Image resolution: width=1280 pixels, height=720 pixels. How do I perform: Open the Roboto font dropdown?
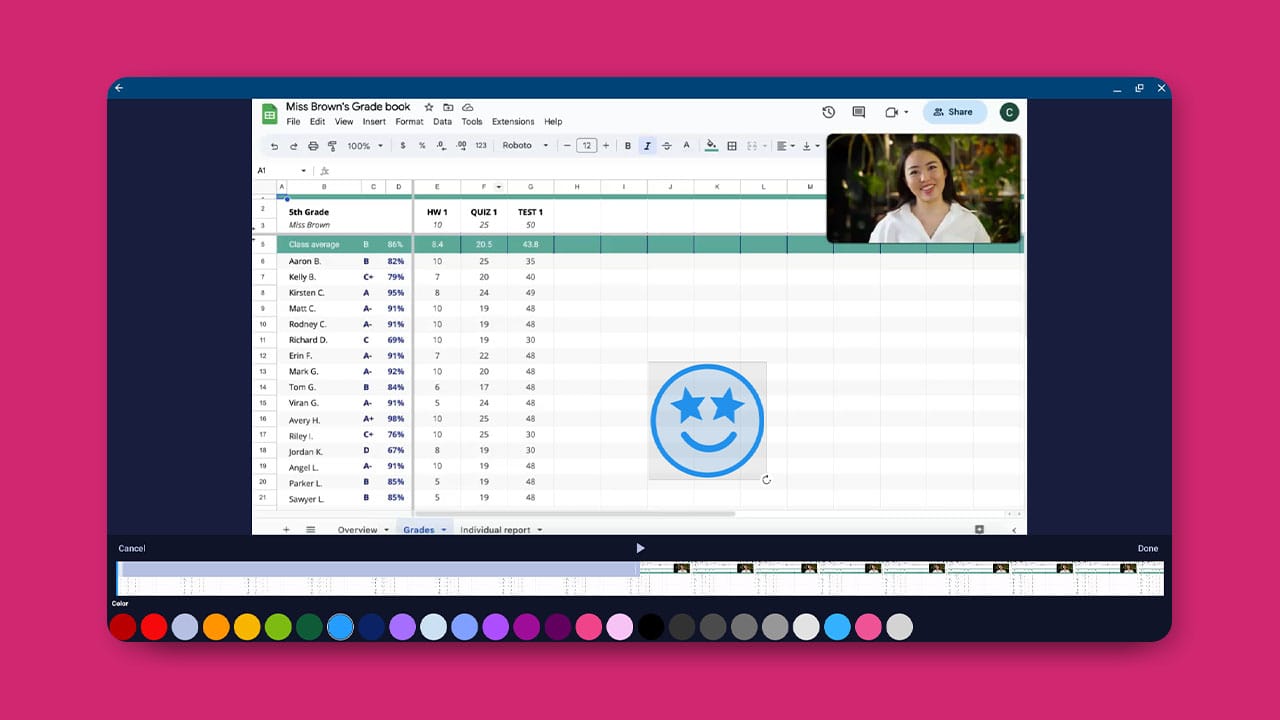(x=525, y=146)
